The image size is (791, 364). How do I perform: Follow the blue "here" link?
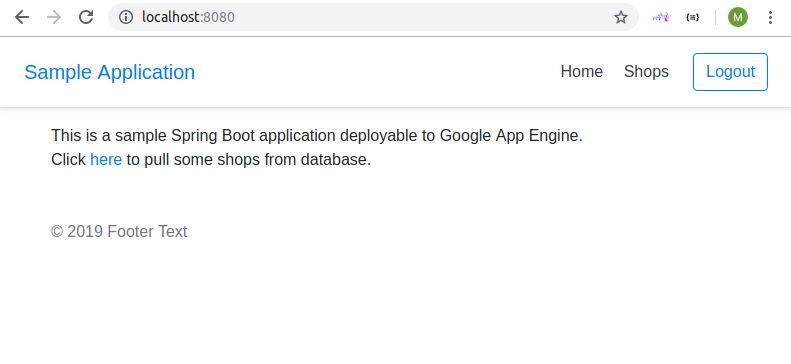coord(106,160)
